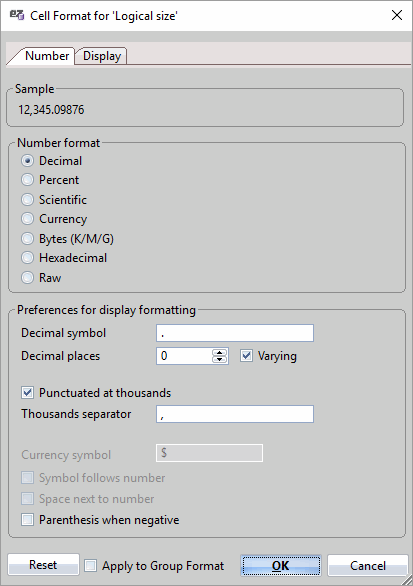Choose Currency number format

(27, 219)
